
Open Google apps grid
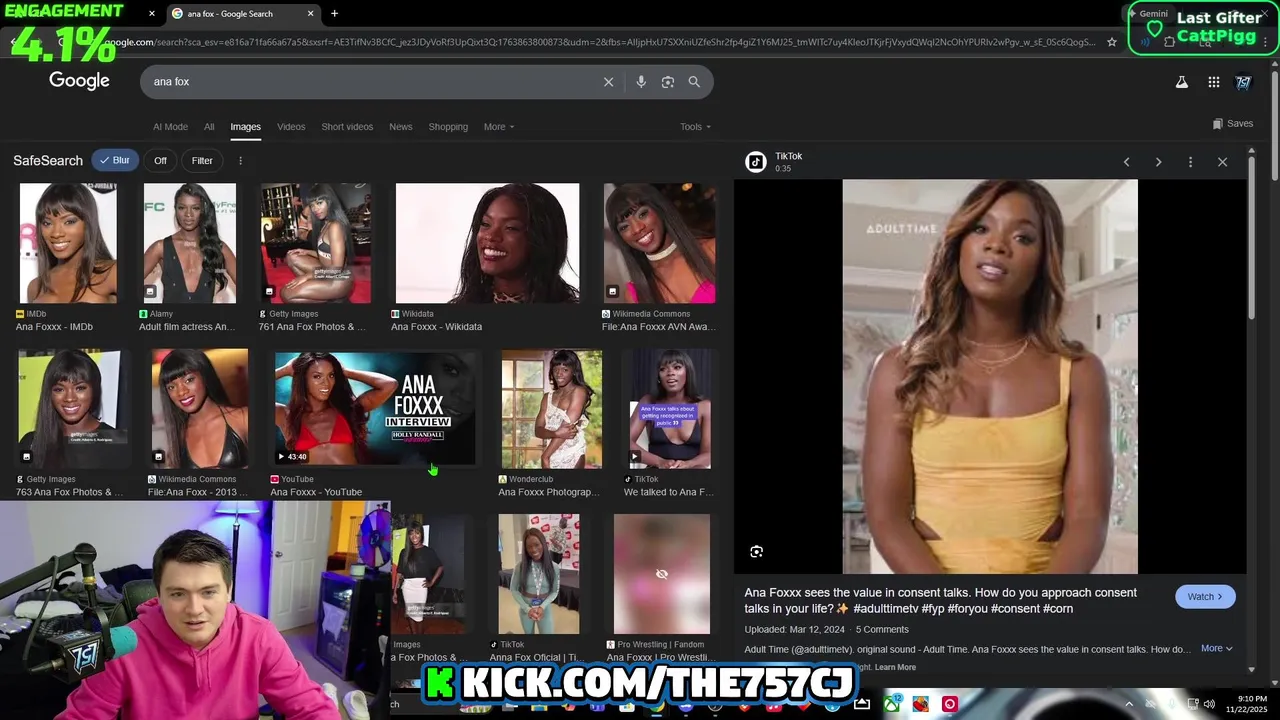click(1213, 83)
